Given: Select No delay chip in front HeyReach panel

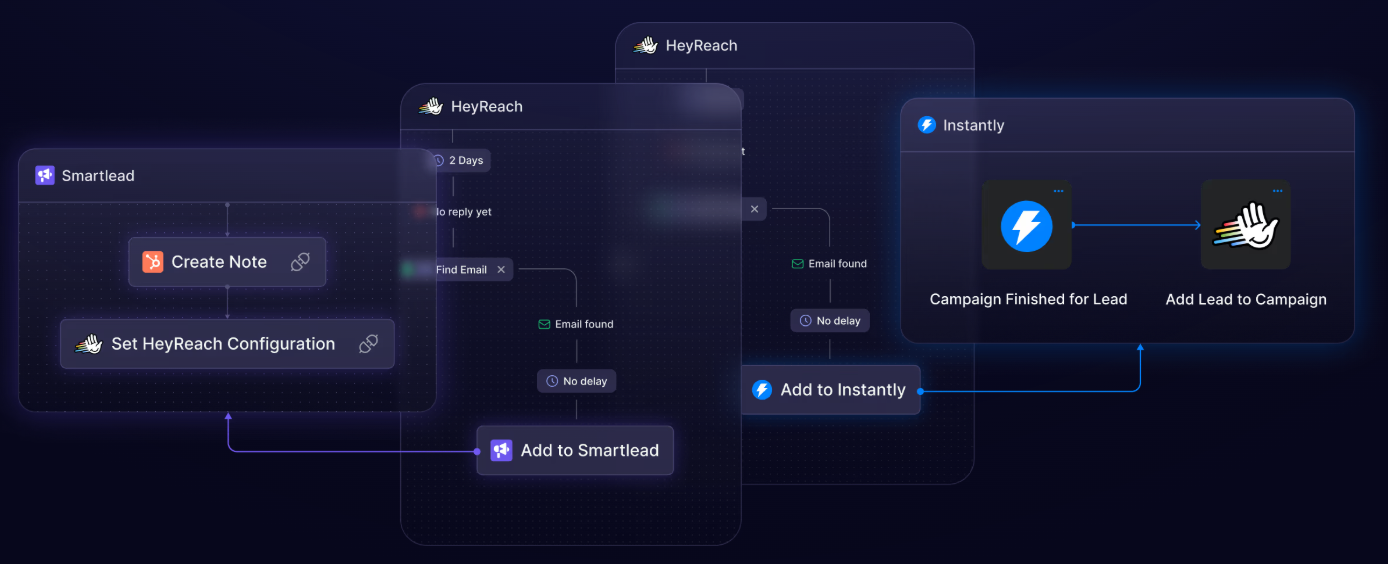Looking at the screenshot, I should [577, 381].
